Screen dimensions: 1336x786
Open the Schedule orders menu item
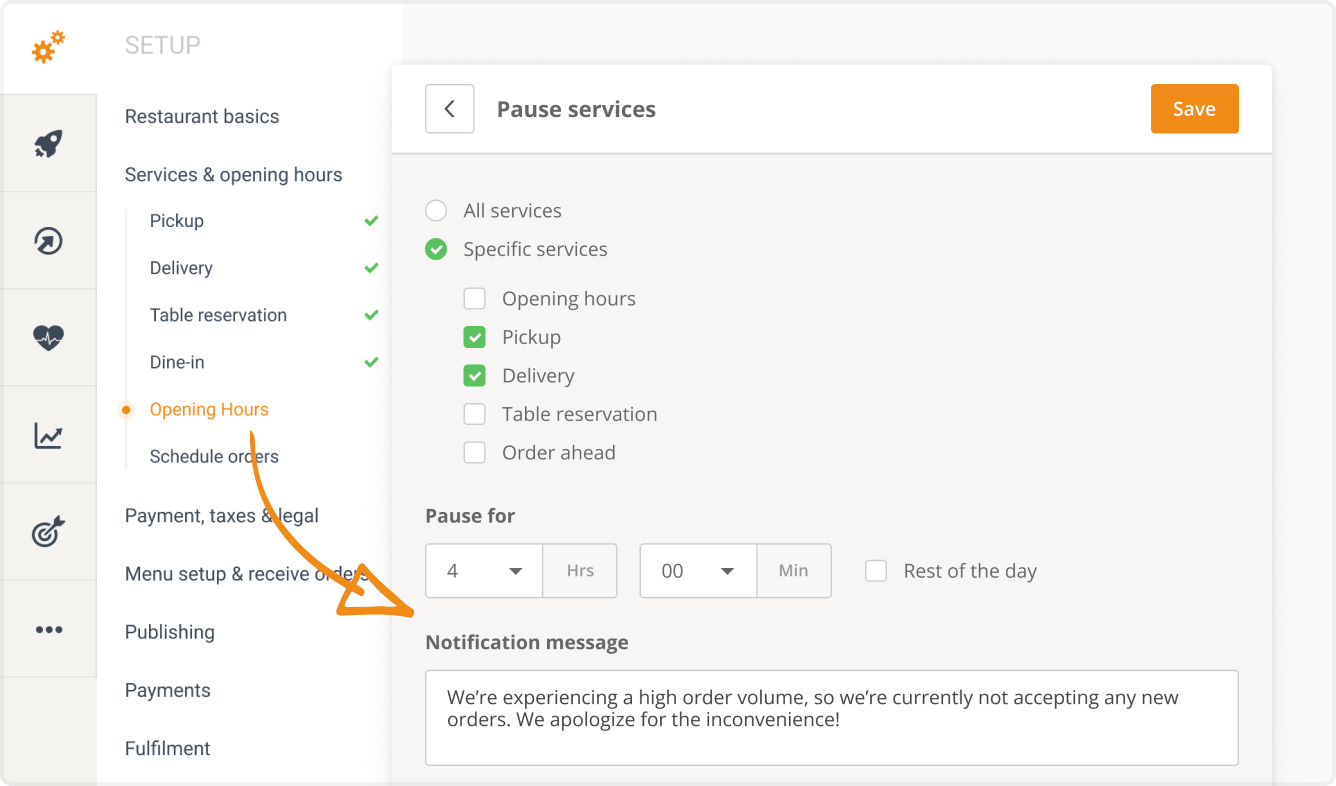pyautogui.click(x=214, y=457)
